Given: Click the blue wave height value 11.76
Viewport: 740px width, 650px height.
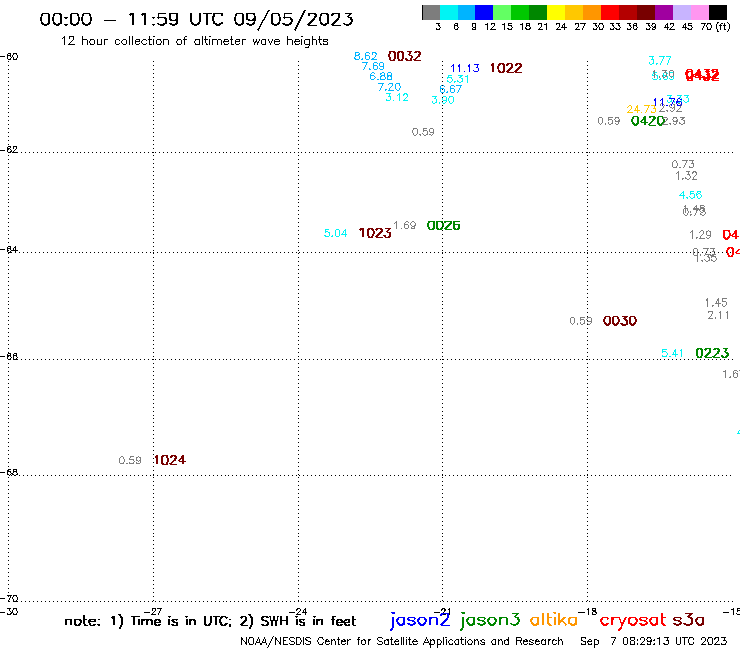Looking at the screenshot, I should [x=667, y=102].
